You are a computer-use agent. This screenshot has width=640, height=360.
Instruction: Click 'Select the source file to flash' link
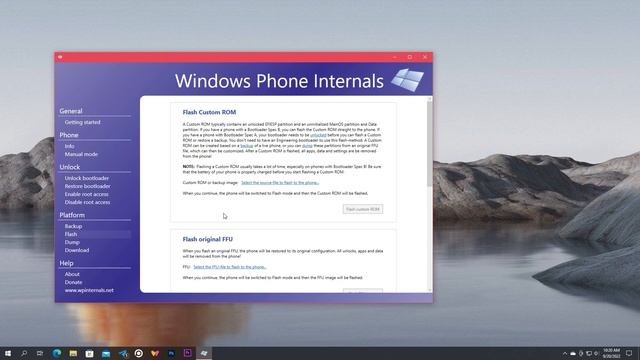click(280, 183)
